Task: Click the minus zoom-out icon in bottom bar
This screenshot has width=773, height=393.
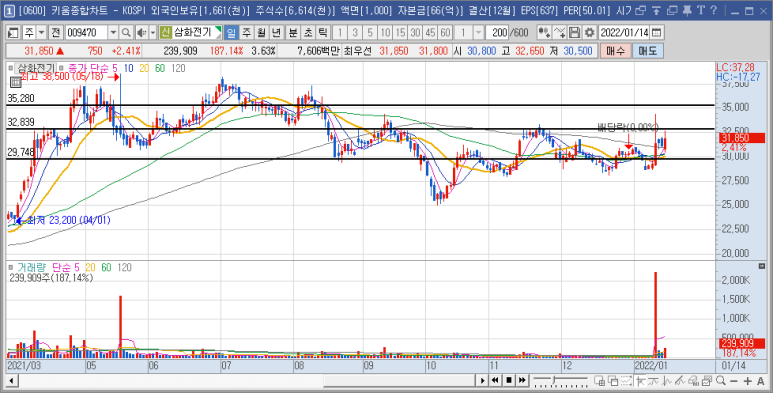Action: (x=734, y=381)
